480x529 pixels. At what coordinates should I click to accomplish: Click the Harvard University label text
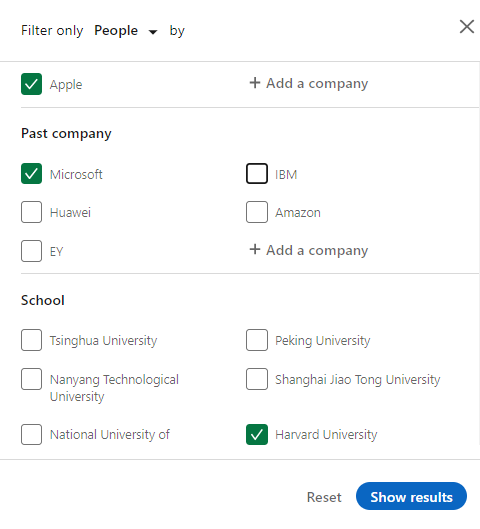click(x=326, y=435)
